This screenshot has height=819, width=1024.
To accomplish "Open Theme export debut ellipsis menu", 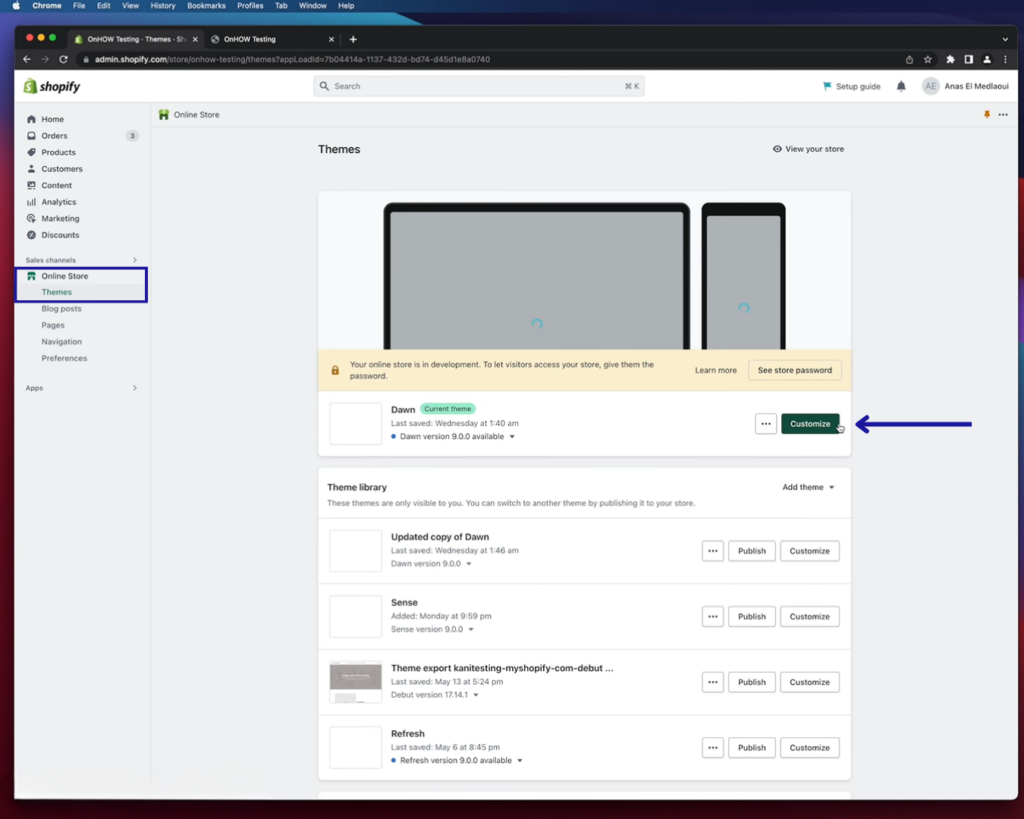I will coord(712,682).
